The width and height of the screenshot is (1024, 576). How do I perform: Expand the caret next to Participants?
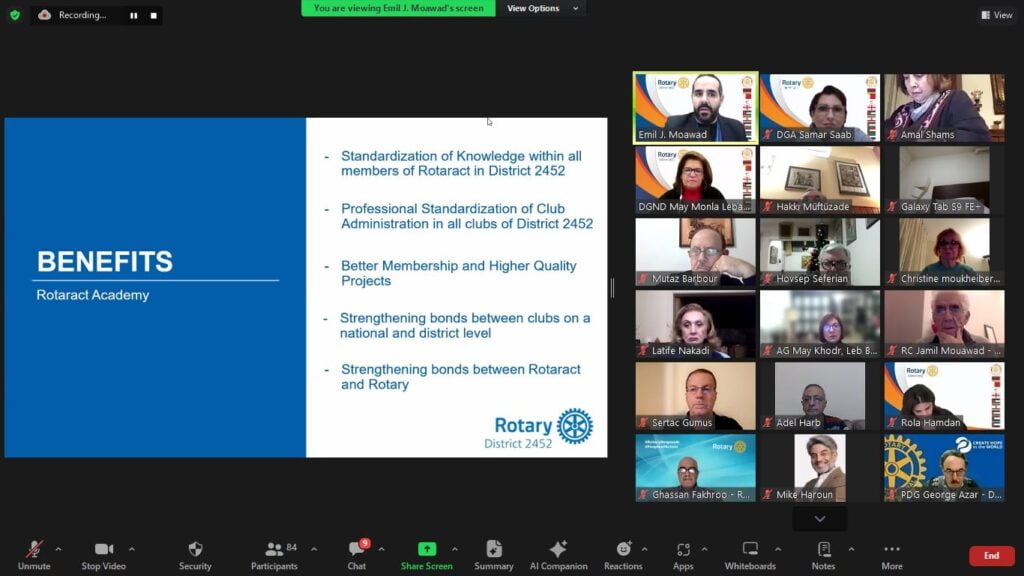coord(314,549)
